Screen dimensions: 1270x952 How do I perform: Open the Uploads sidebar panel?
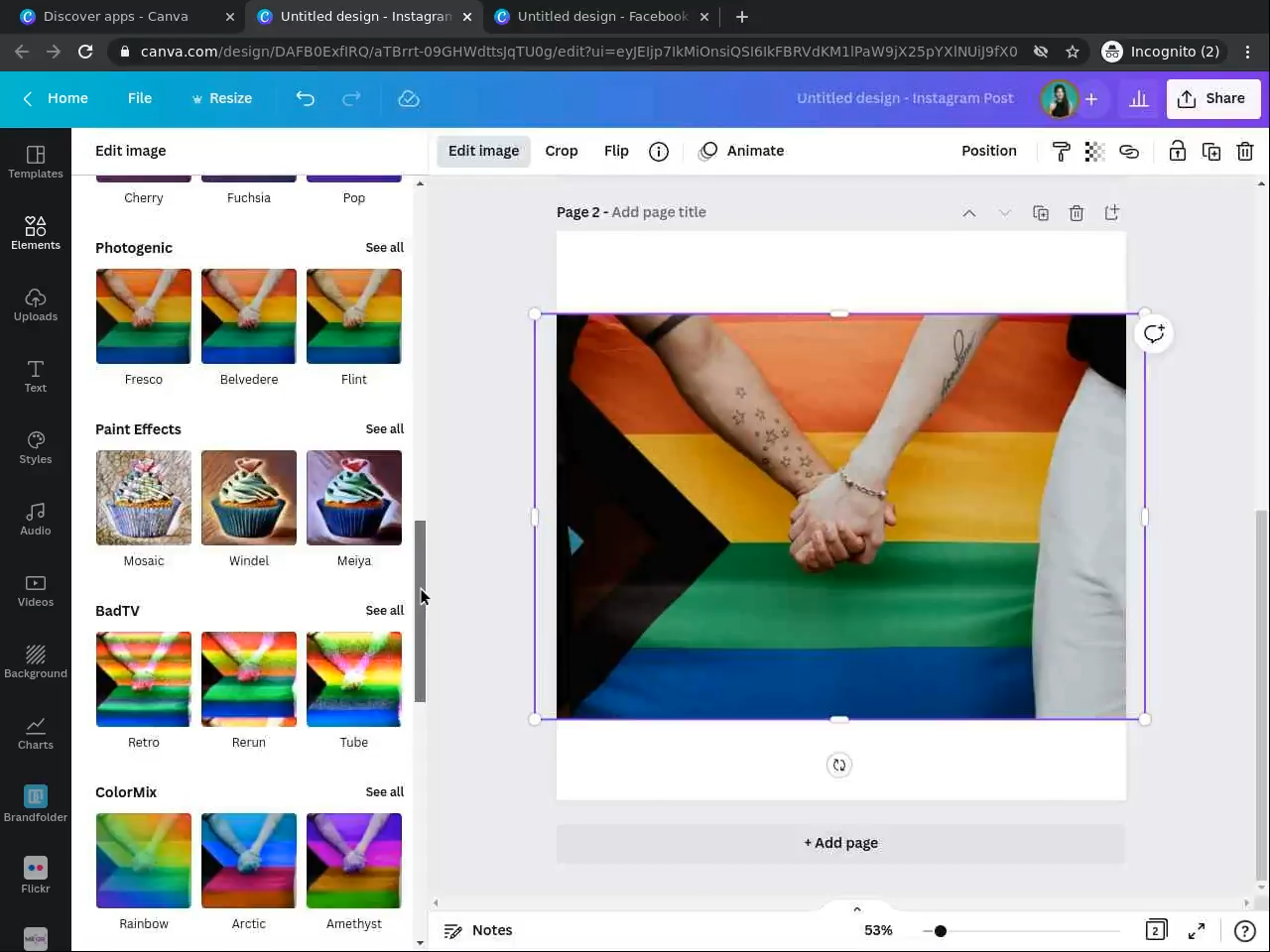point(36,303)
